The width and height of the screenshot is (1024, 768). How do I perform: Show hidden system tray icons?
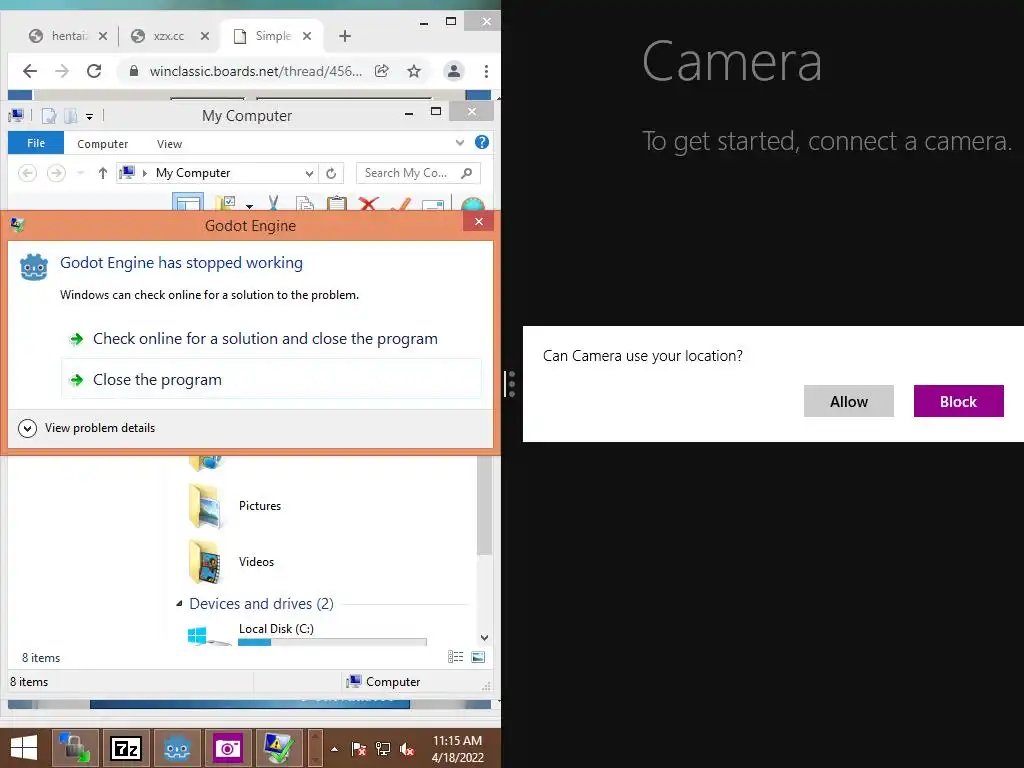334,749
